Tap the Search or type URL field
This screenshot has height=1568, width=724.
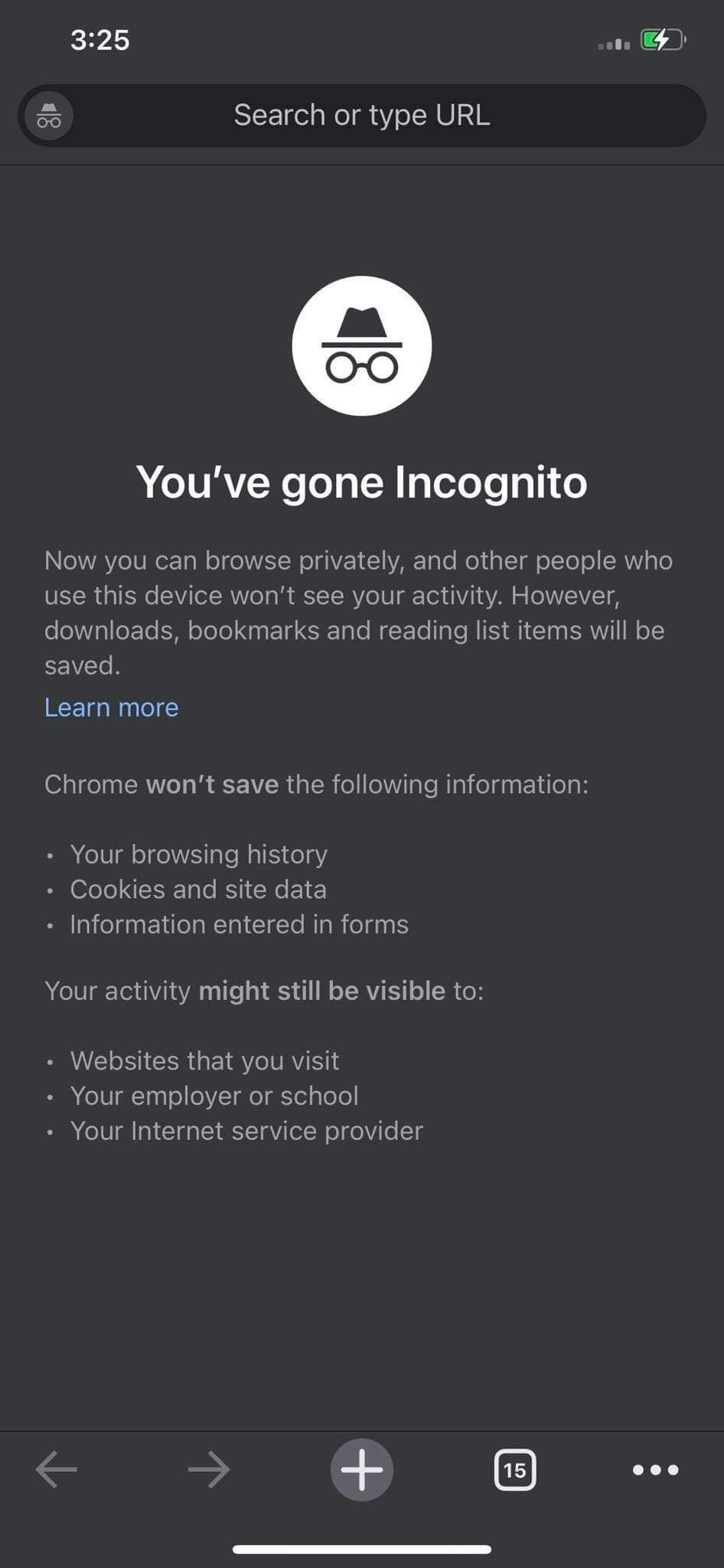[361, 116]
